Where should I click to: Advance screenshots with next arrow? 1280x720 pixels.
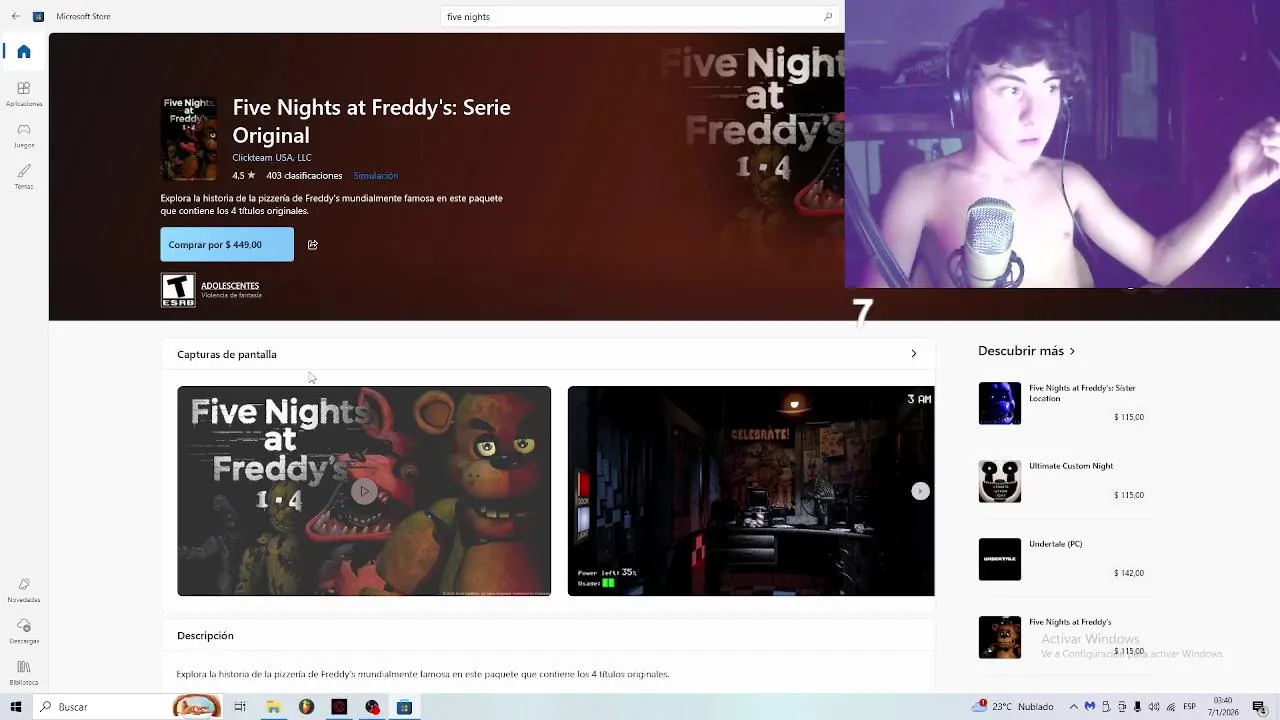(920, 491)
